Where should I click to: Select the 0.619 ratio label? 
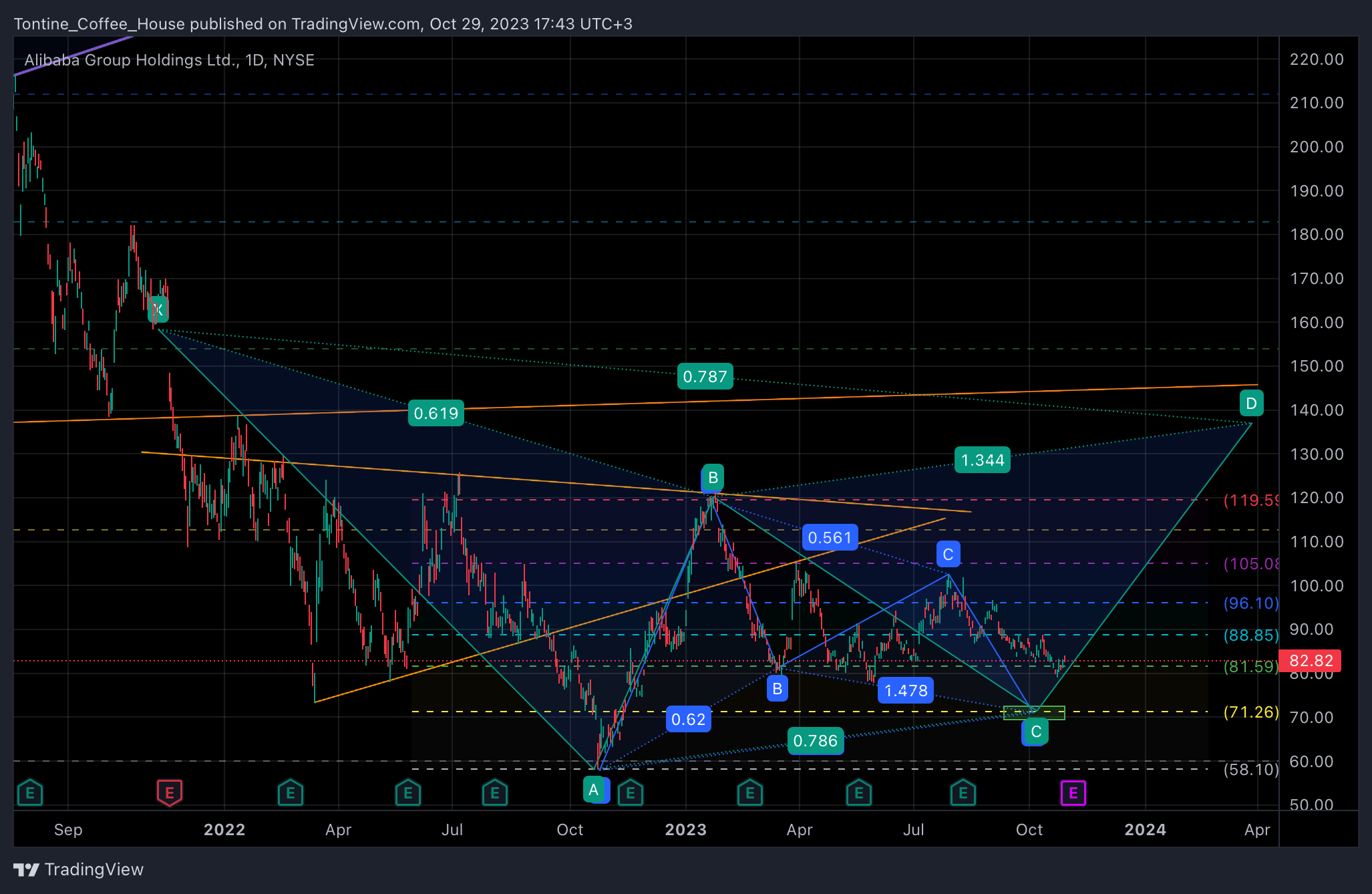[436, 414]
